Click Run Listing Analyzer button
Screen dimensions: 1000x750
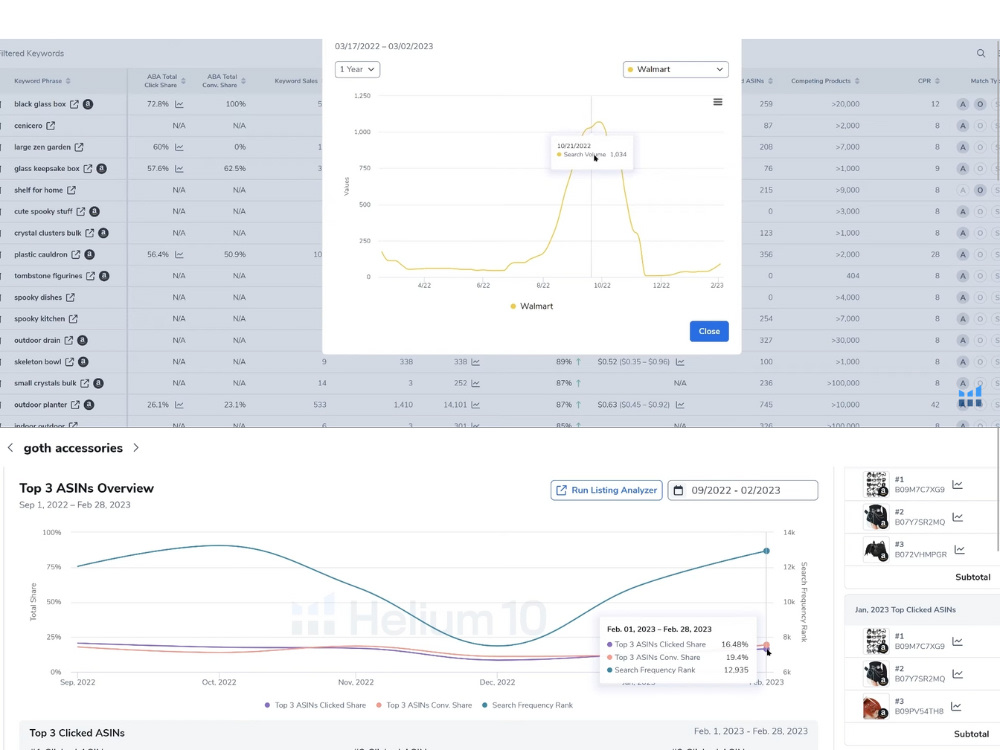click(x=607, y=490)
